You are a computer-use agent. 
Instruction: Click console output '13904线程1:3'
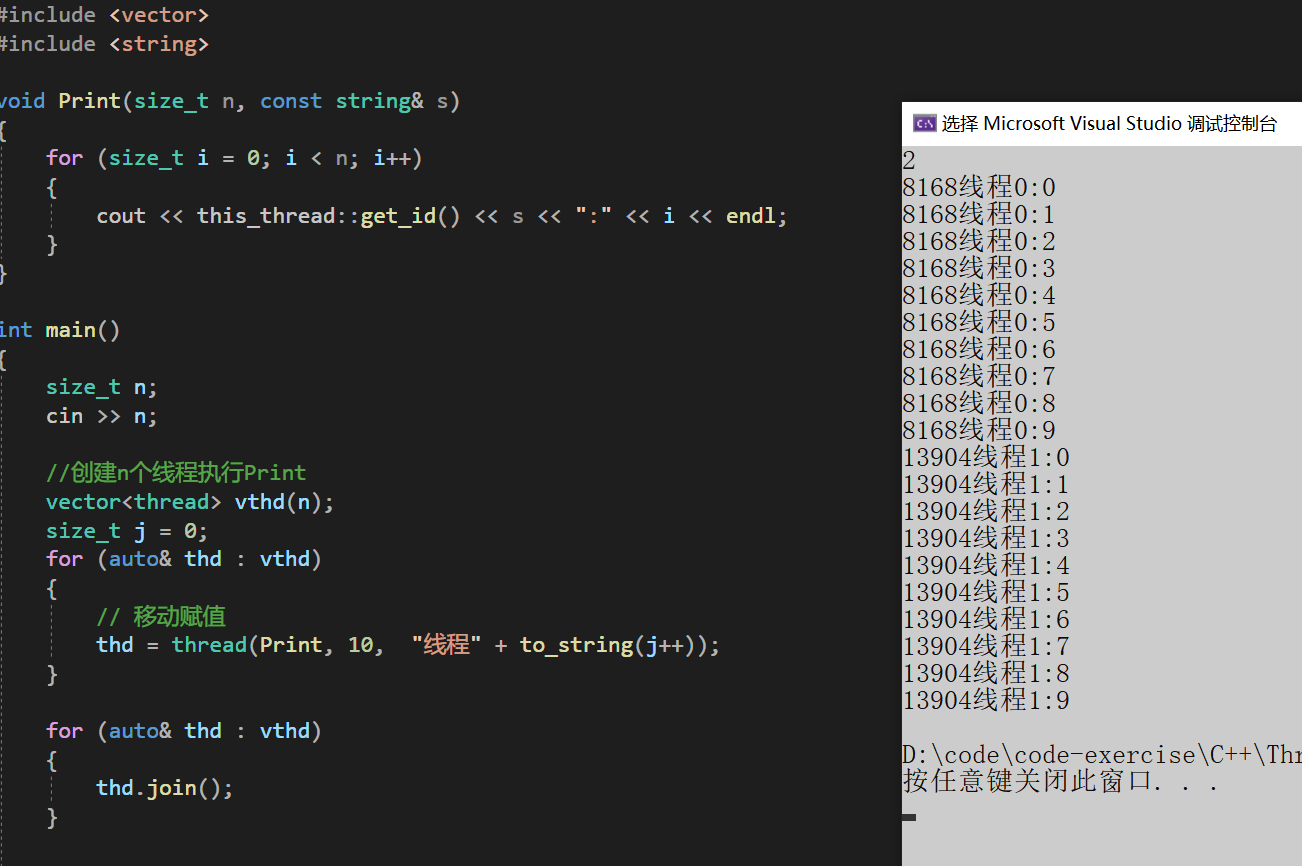[x=986, y=539]
